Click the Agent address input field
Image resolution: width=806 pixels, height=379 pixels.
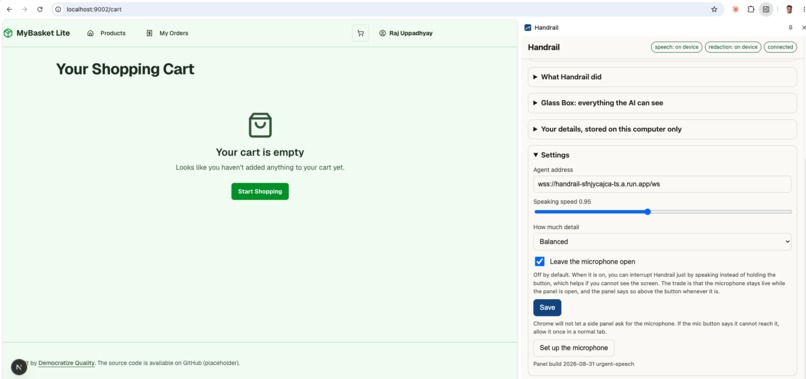click(662, 184)
